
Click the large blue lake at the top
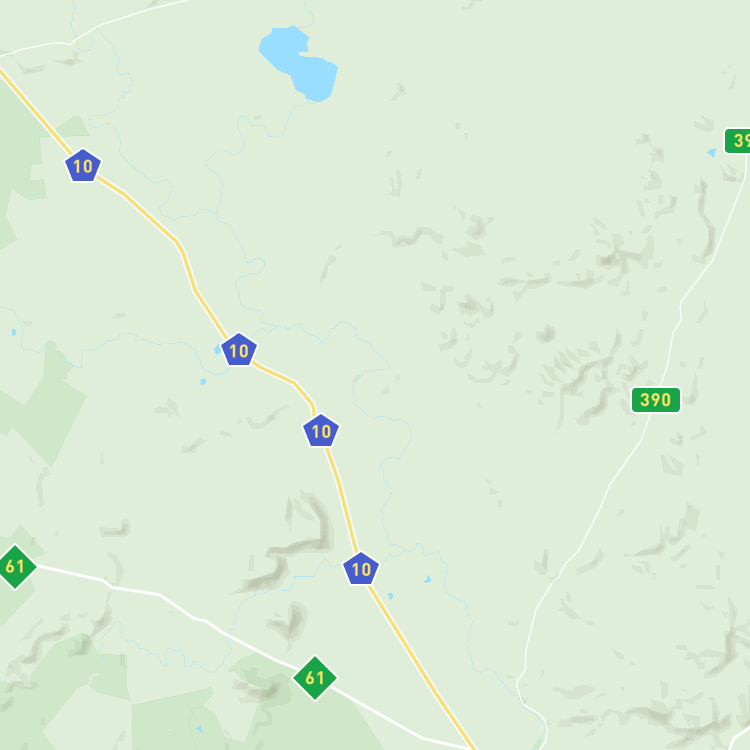point(299,64)
